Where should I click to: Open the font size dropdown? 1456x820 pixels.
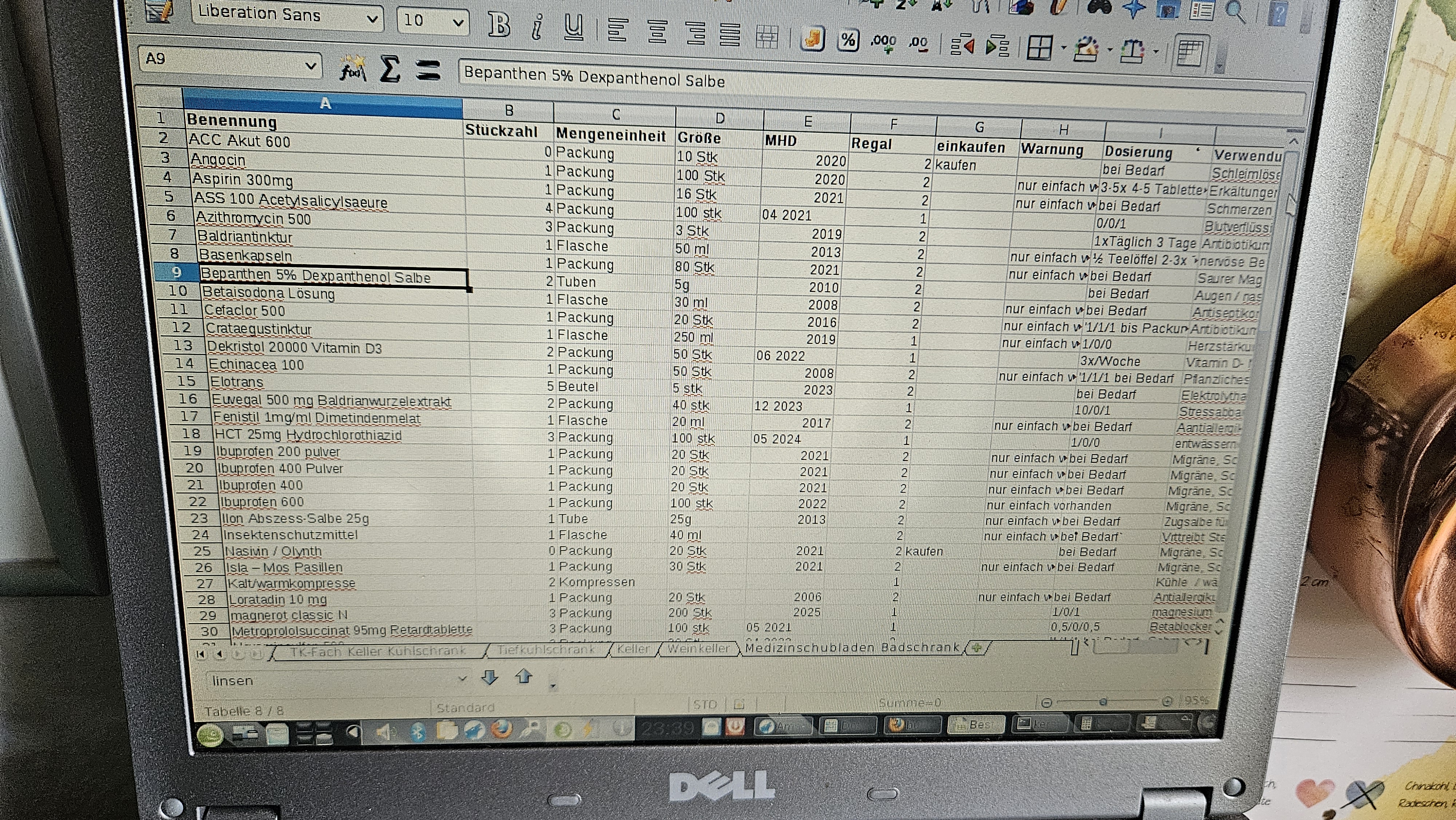[x=458, y=23]
